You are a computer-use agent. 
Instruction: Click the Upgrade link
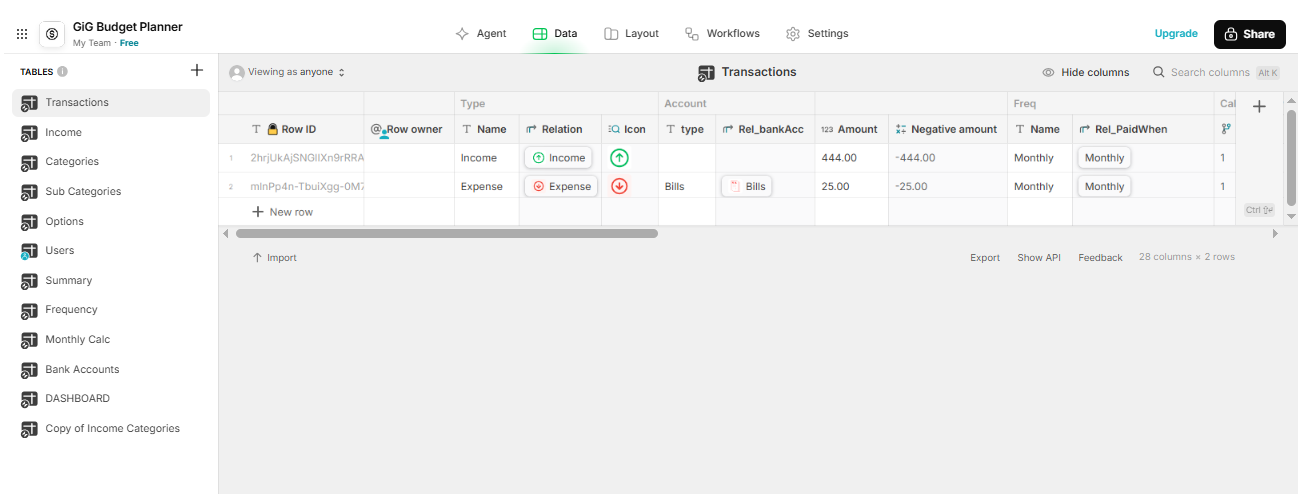click(x=1176, y=33)
